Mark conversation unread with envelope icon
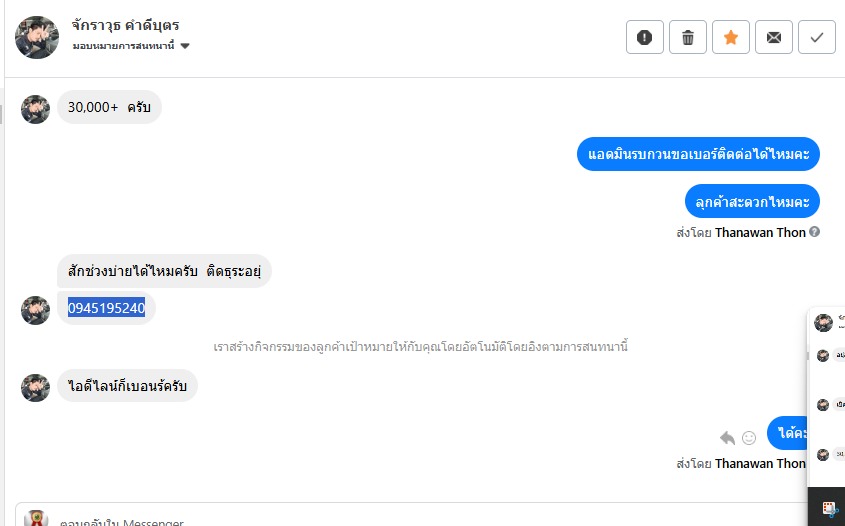 pyautogui.click(x=774, y=37)
